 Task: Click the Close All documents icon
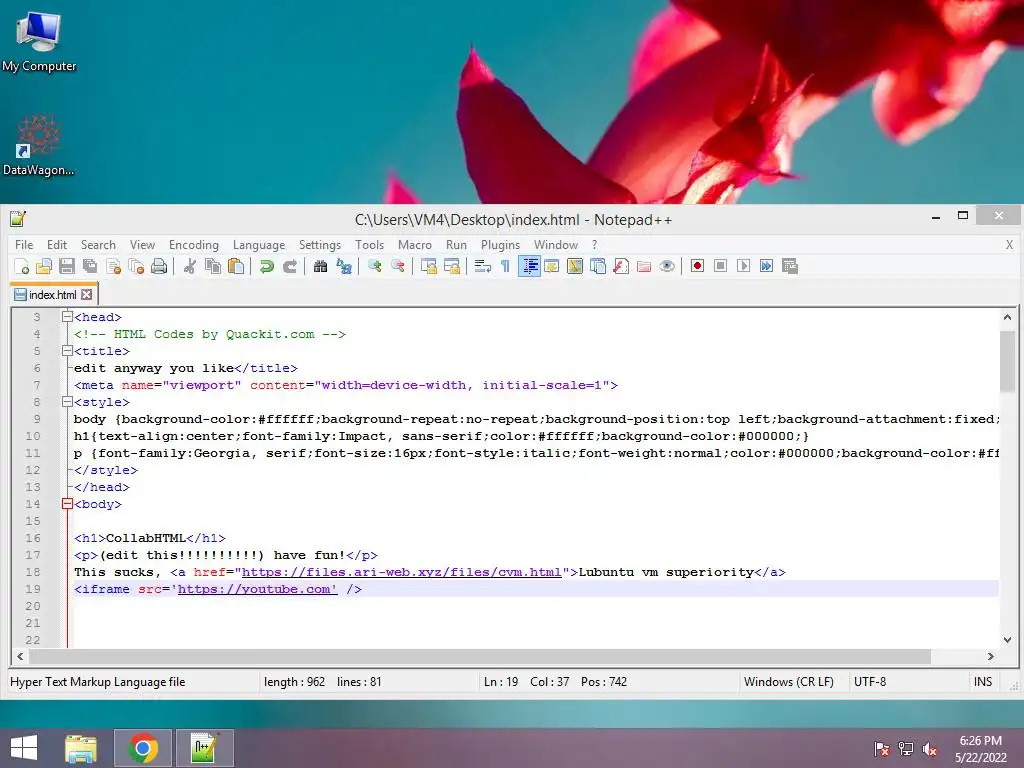pos(136,266)
